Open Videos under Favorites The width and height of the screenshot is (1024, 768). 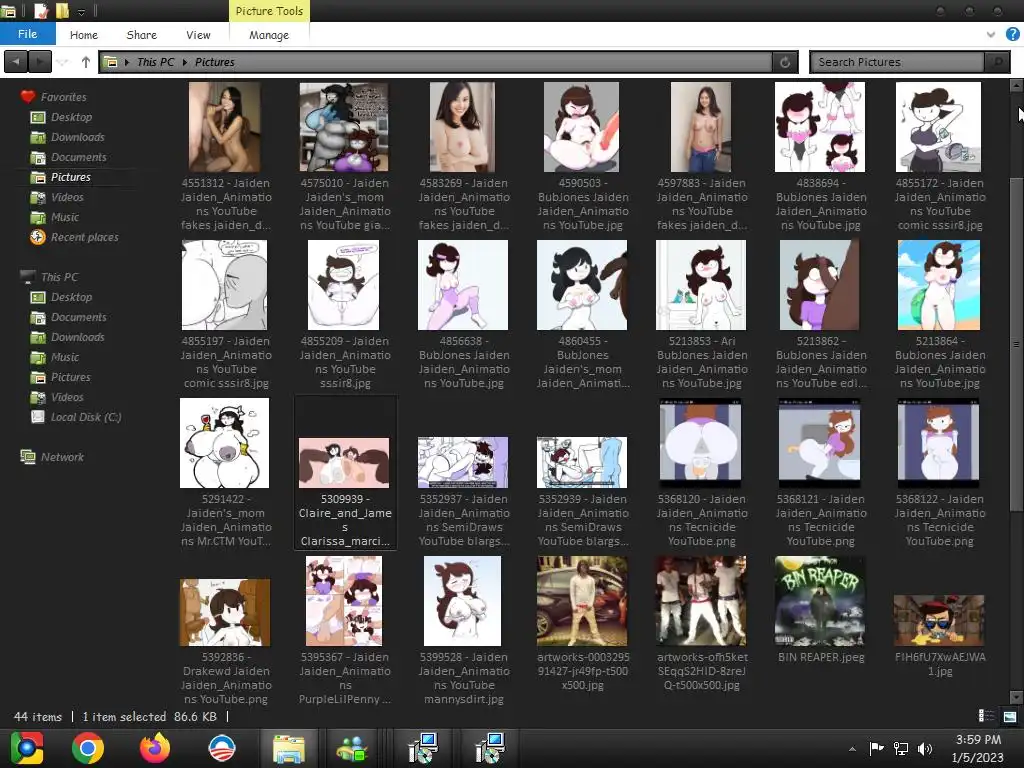67,197
